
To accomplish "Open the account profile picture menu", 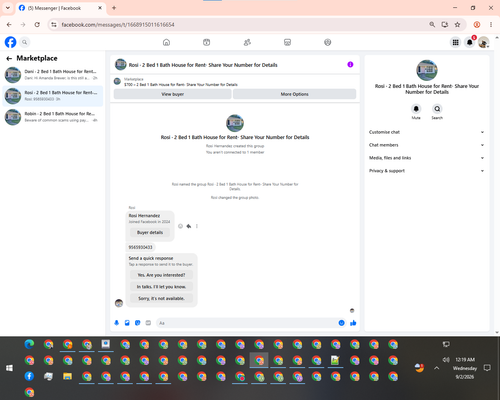I will point(484,42).
